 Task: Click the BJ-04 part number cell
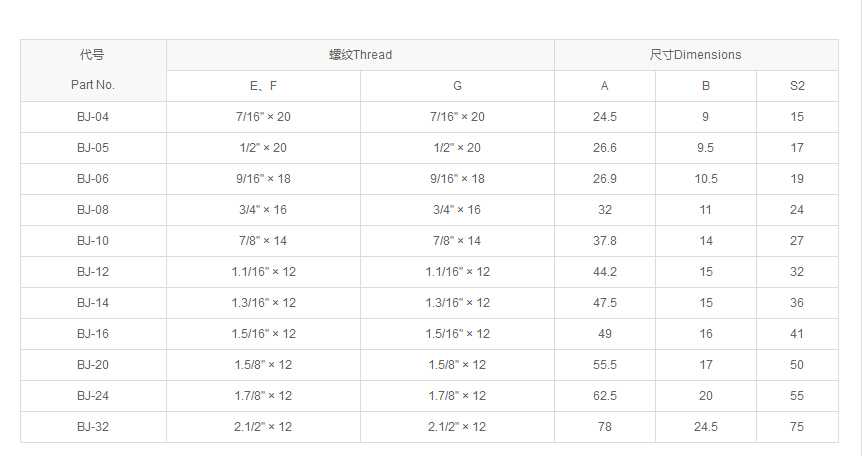pyautogui.click(x=93, y=117)
